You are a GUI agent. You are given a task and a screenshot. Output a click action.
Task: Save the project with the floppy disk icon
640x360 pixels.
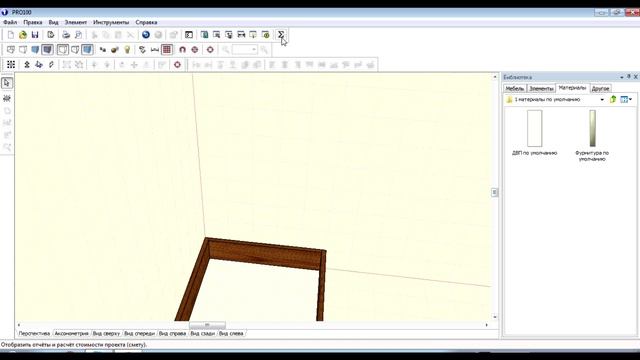point(35,35)
